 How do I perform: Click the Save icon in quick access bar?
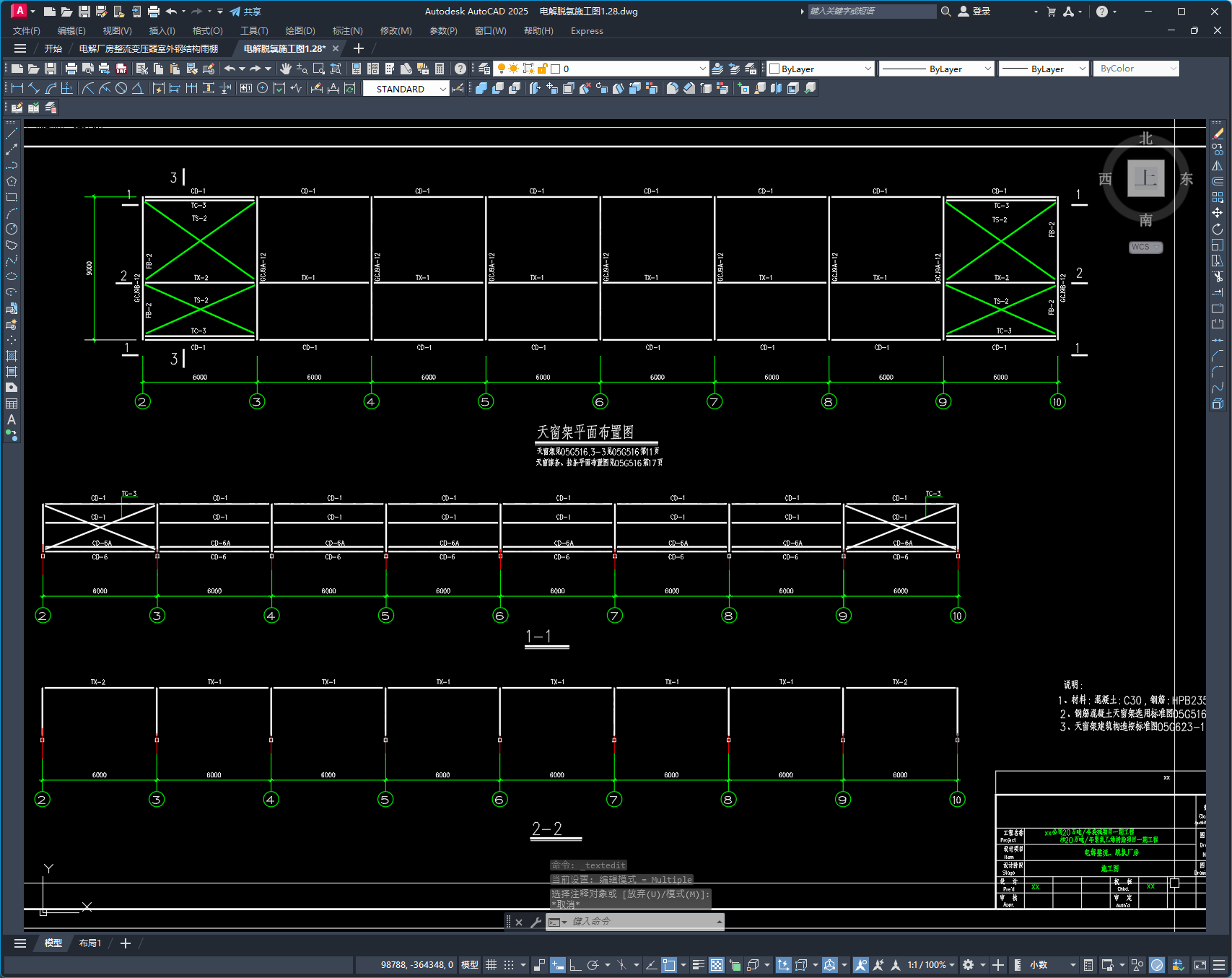click(x=84, y=12)
